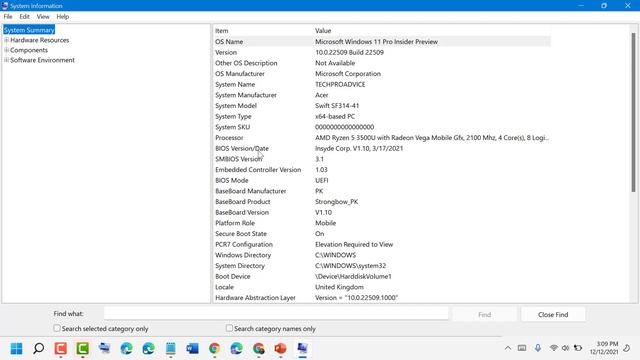Click the Item column header
Image resolution: width=640 pixels, height=360 pixels.
pyautogui.click(x=222, y=31)
